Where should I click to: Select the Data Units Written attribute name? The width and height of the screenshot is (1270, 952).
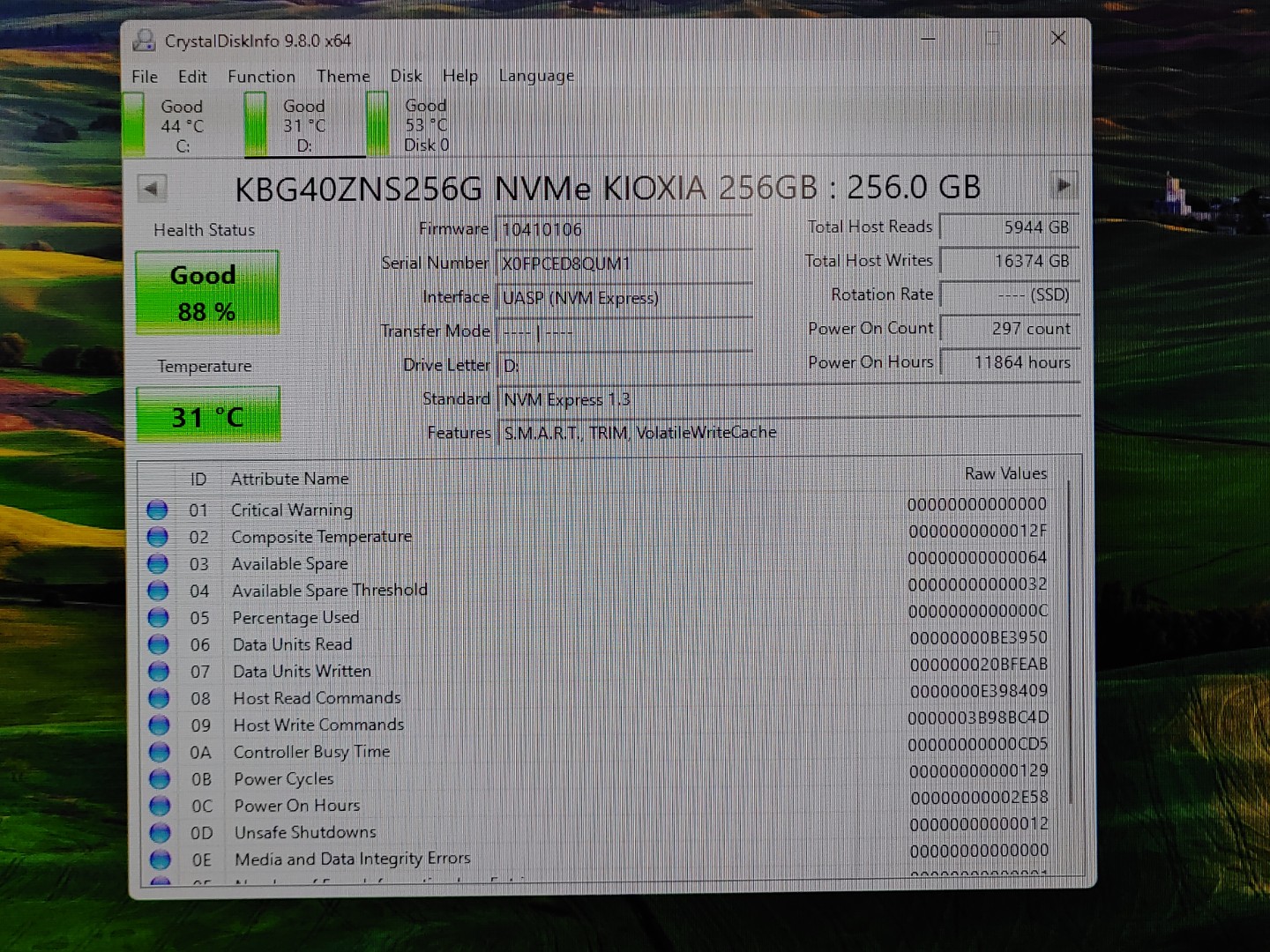click(x=302, y=672)
